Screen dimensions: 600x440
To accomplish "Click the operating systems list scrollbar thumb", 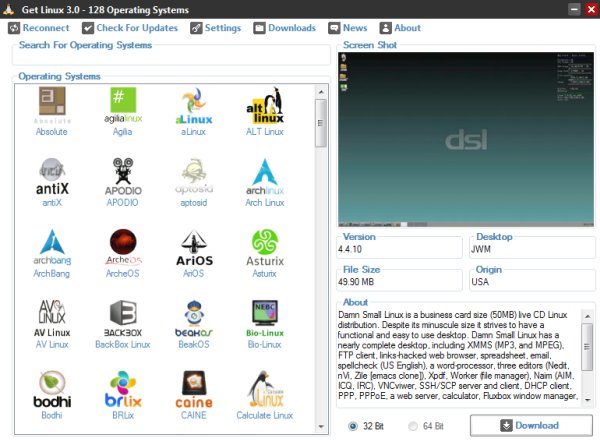I will click(321, 123).
